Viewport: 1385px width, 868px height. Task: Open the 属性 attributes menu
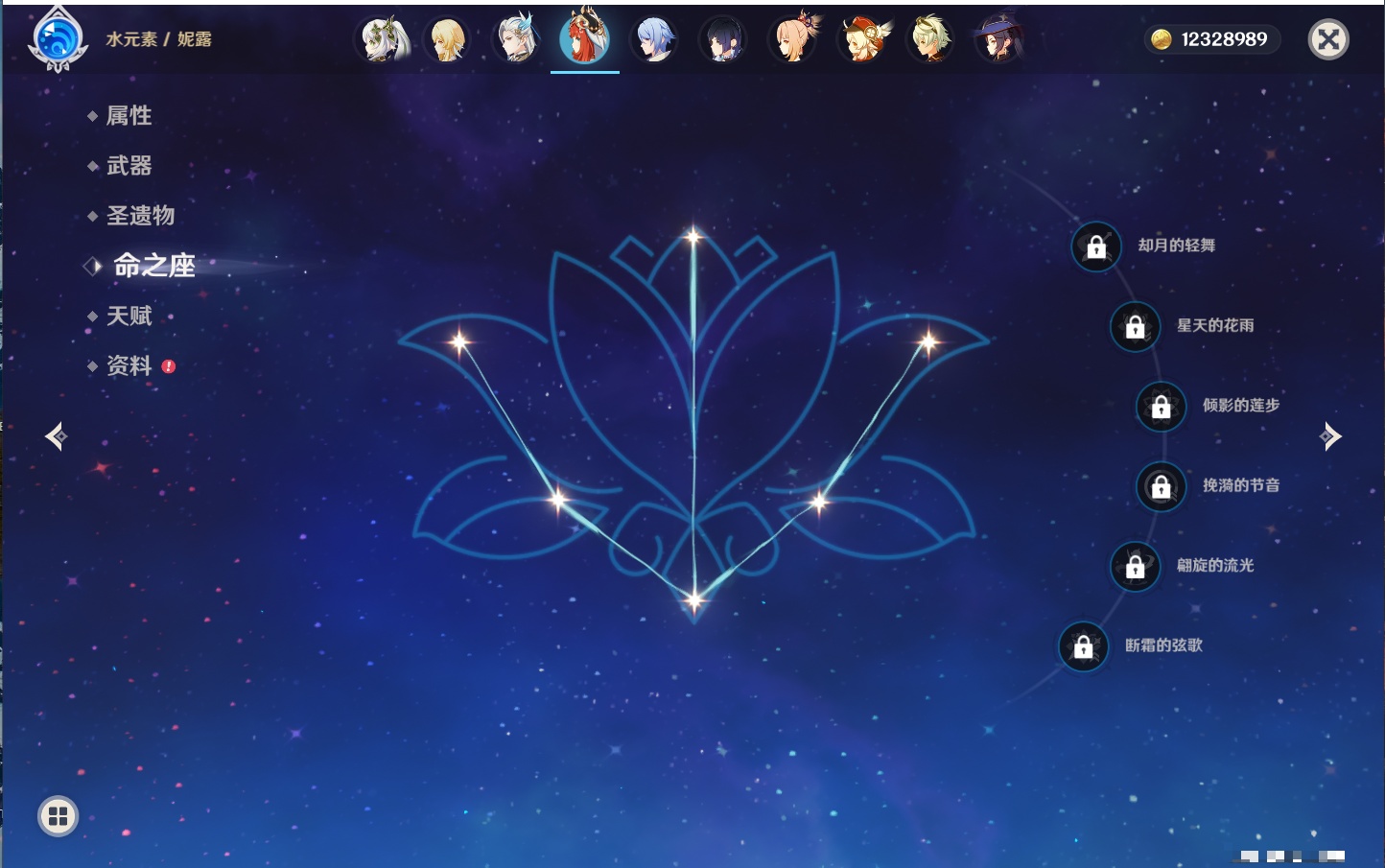tap(129, 116)
